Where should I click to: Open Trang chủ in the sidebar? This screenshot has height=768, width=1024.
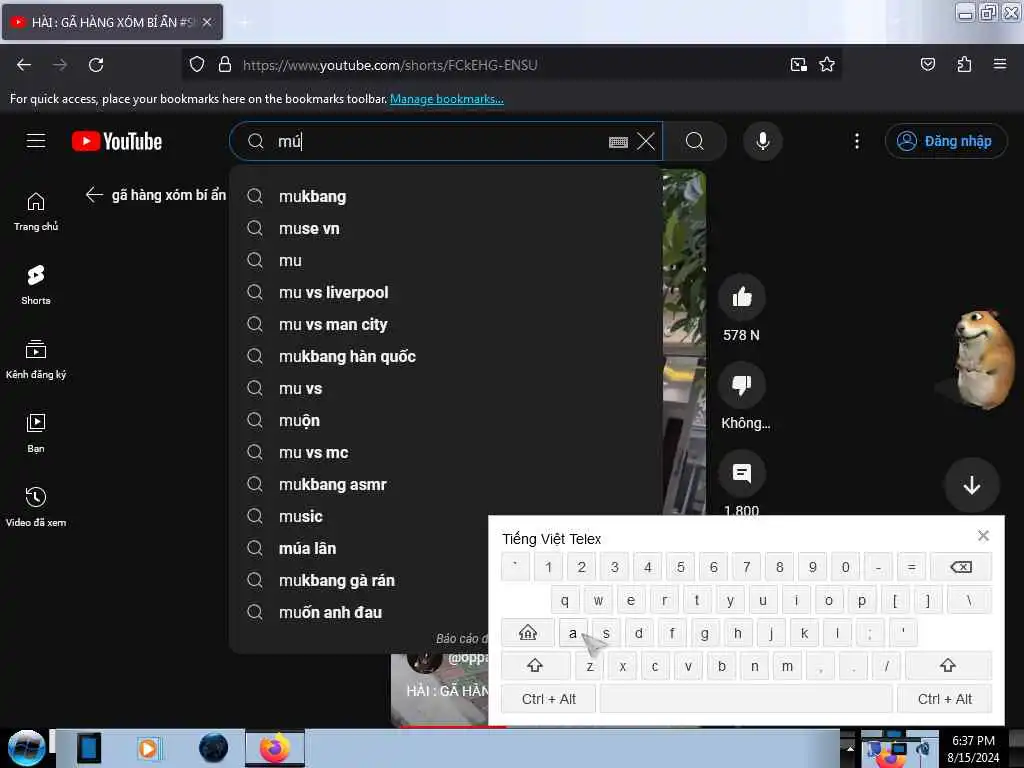click(x=36, y=212)
